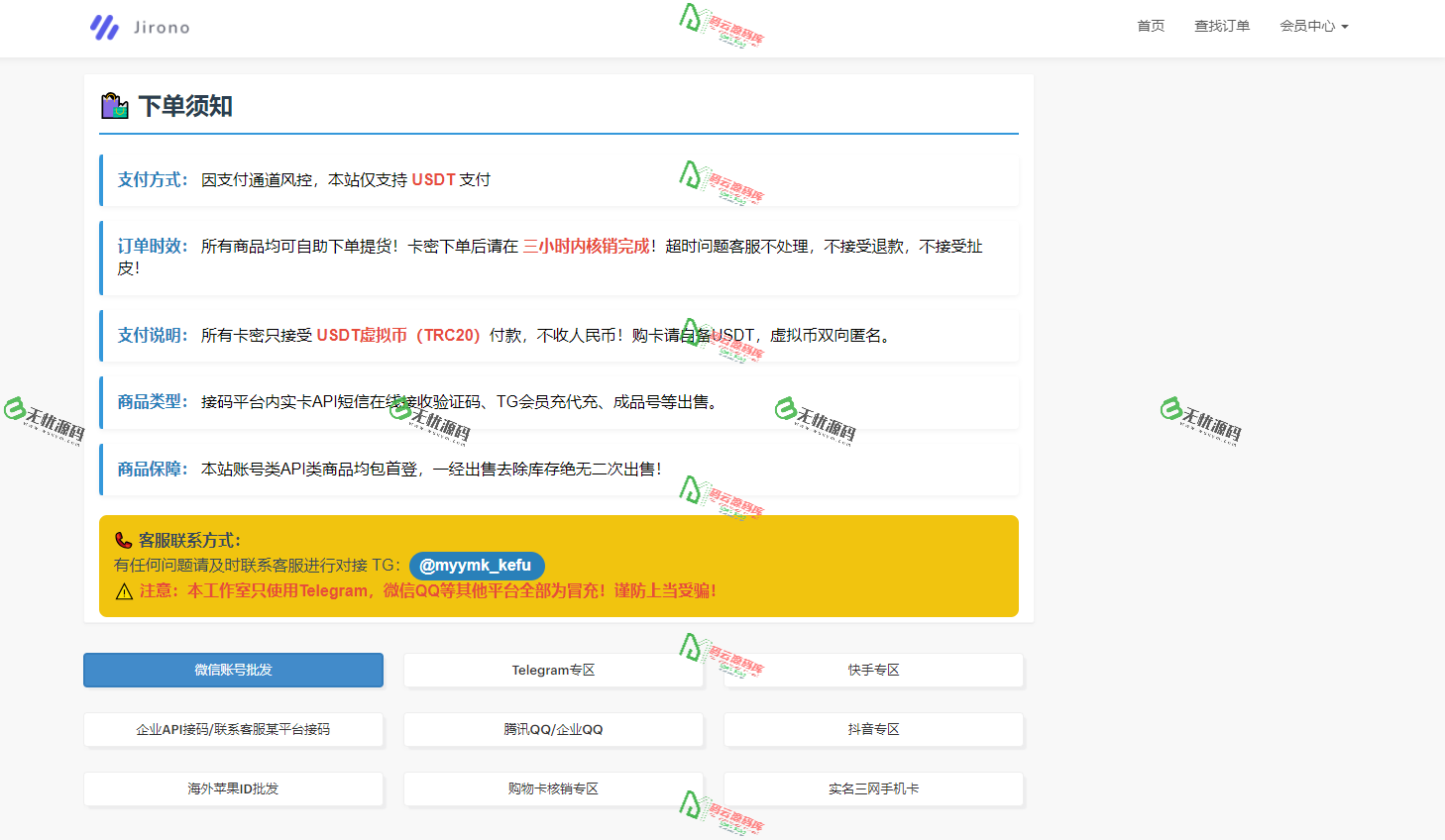Screen dimensions: 1445x840
Task: Open the 抖音专区 category
Action: pos(873,729)
